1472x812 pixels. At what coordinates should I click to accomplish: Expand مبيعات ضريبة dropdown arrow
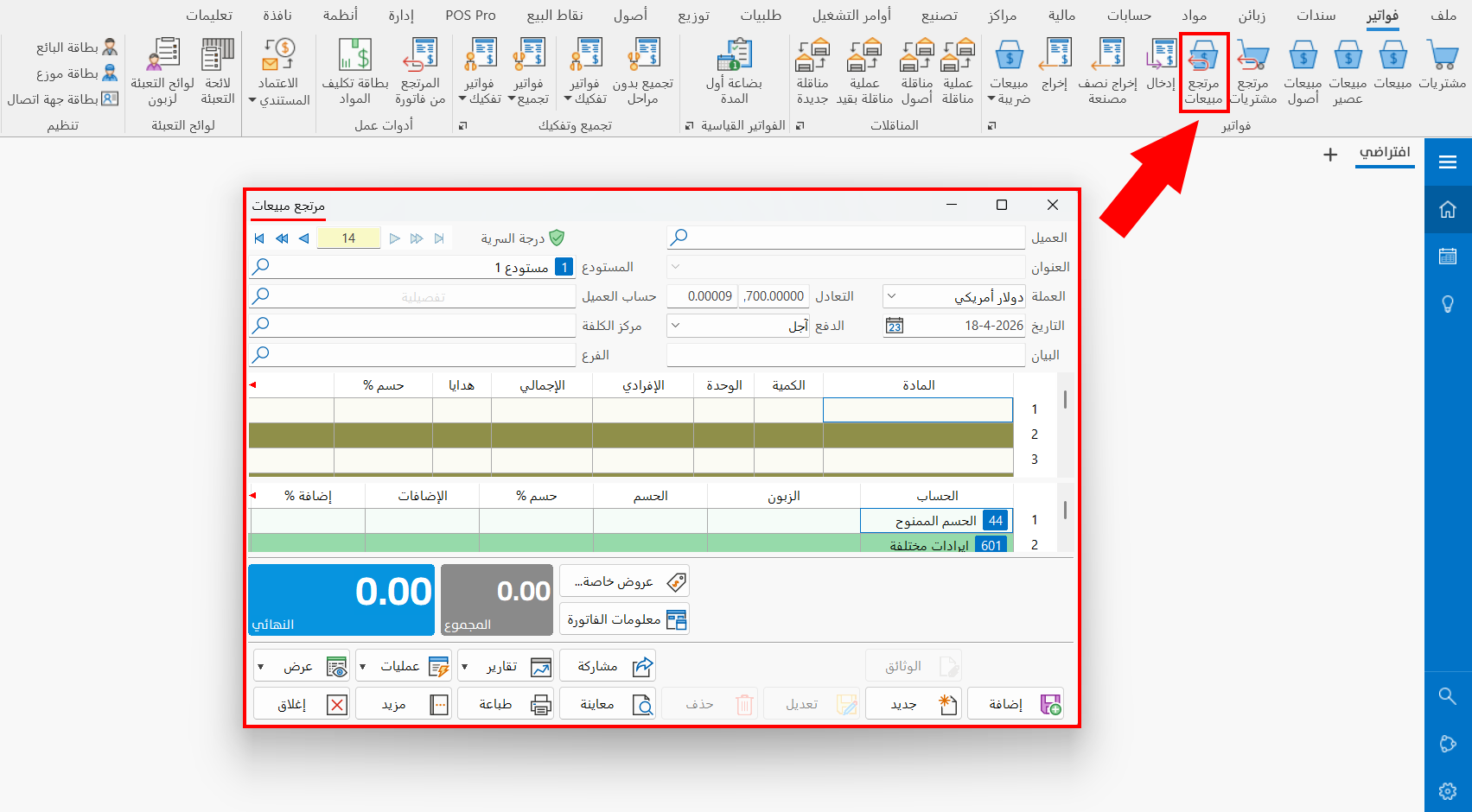(x=991, y=100)
